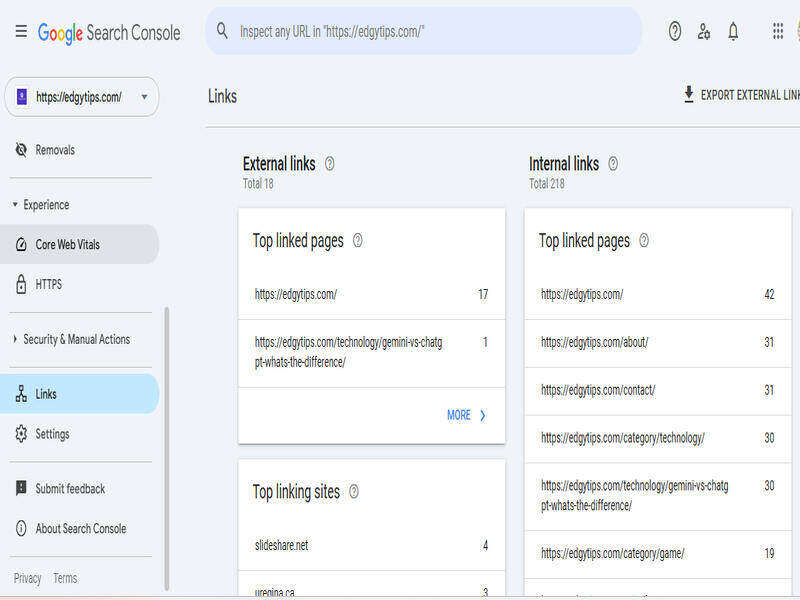Choose Submit feedback
Viewport: 800px width, 600px height.
79,488
